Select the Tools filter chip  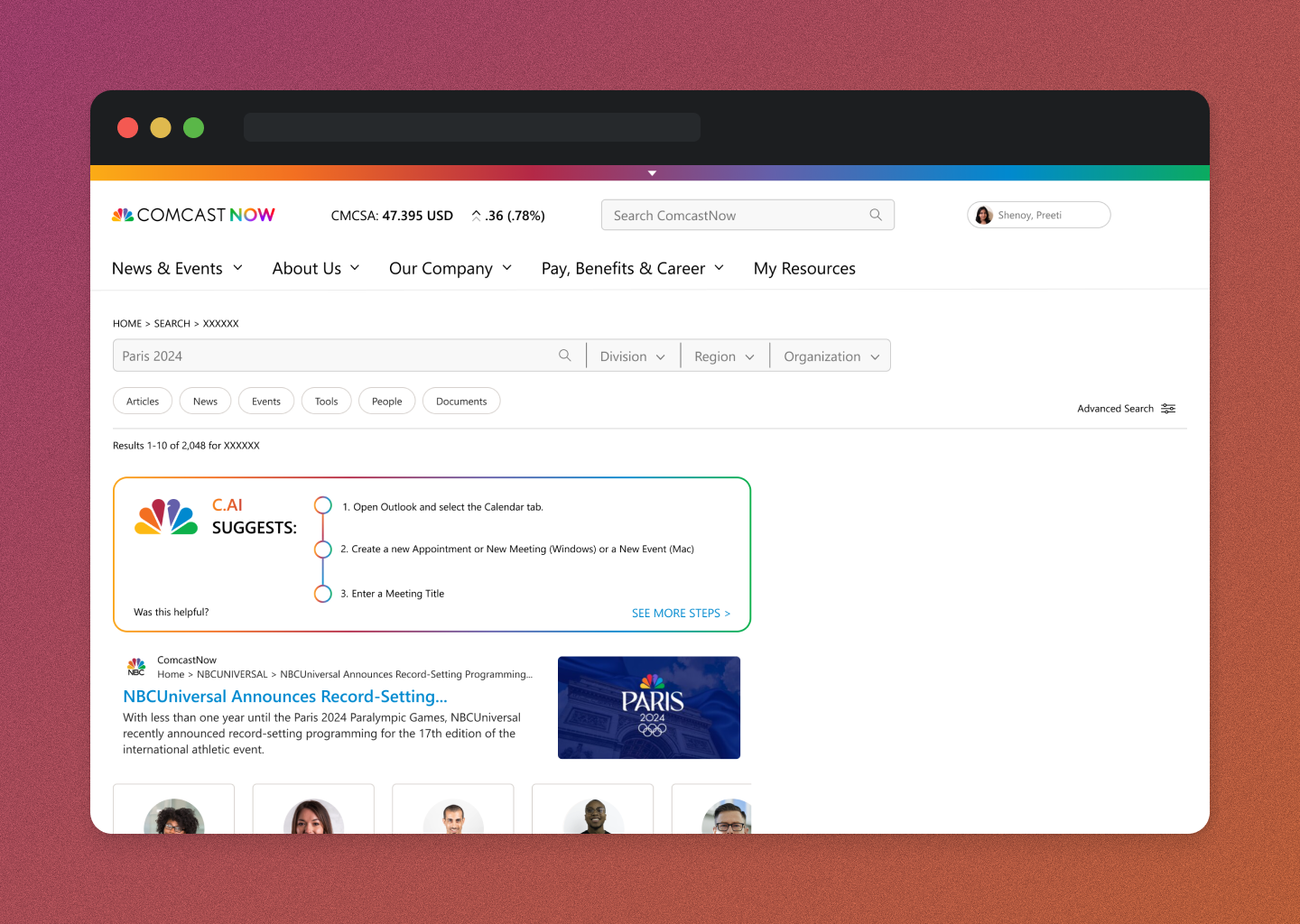[327, 402]
